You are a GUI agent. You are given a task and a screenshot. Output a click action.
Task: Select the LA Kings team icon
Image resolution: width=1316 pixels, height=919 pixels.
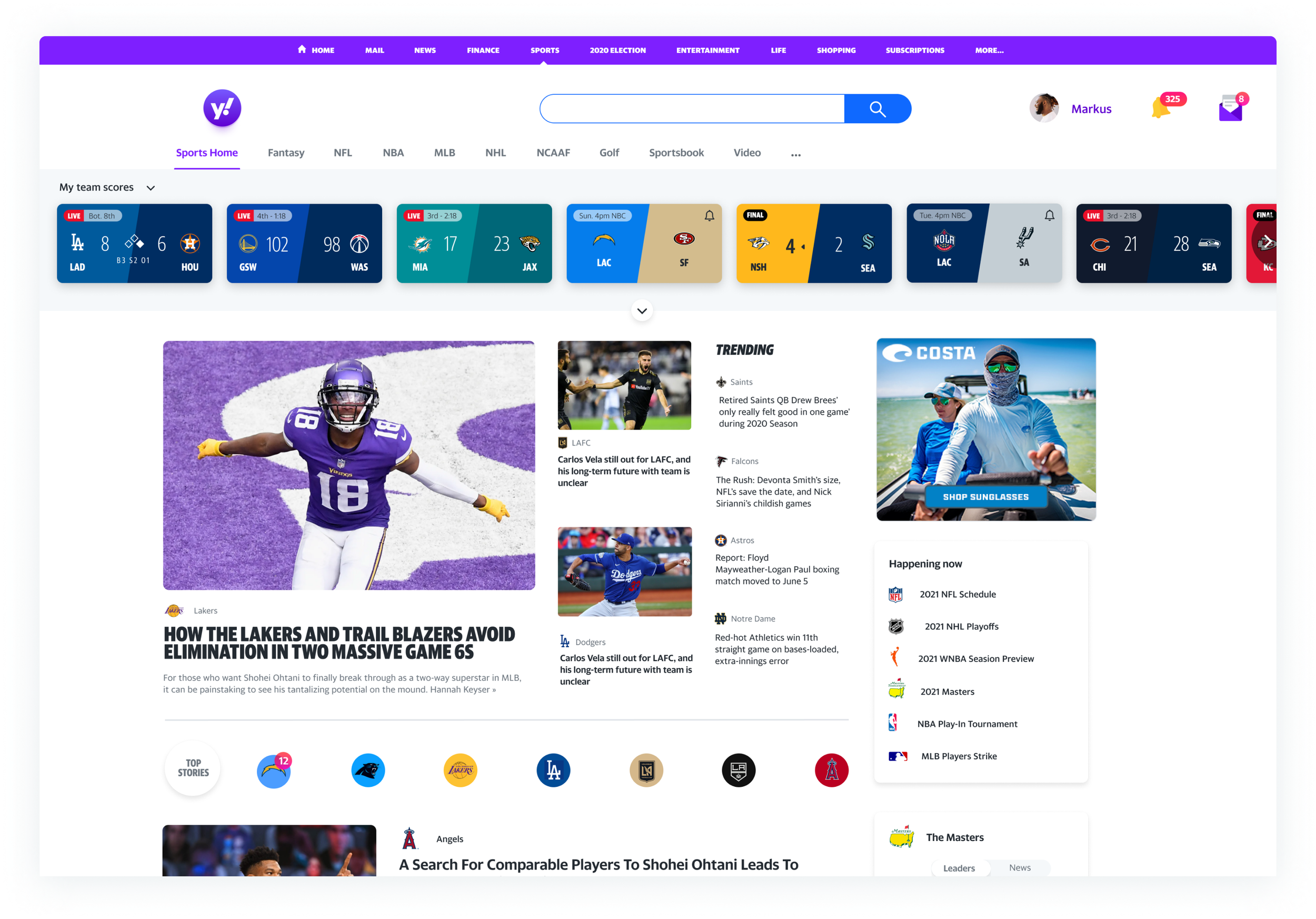(738, 770)
